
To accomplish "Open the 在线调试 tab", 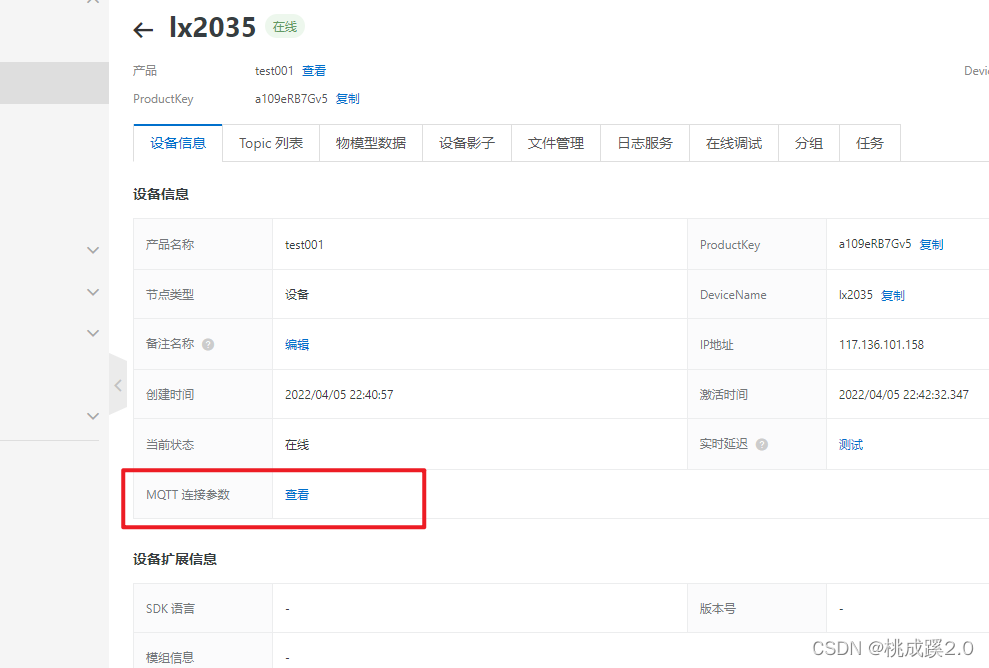I will (734, 143).
